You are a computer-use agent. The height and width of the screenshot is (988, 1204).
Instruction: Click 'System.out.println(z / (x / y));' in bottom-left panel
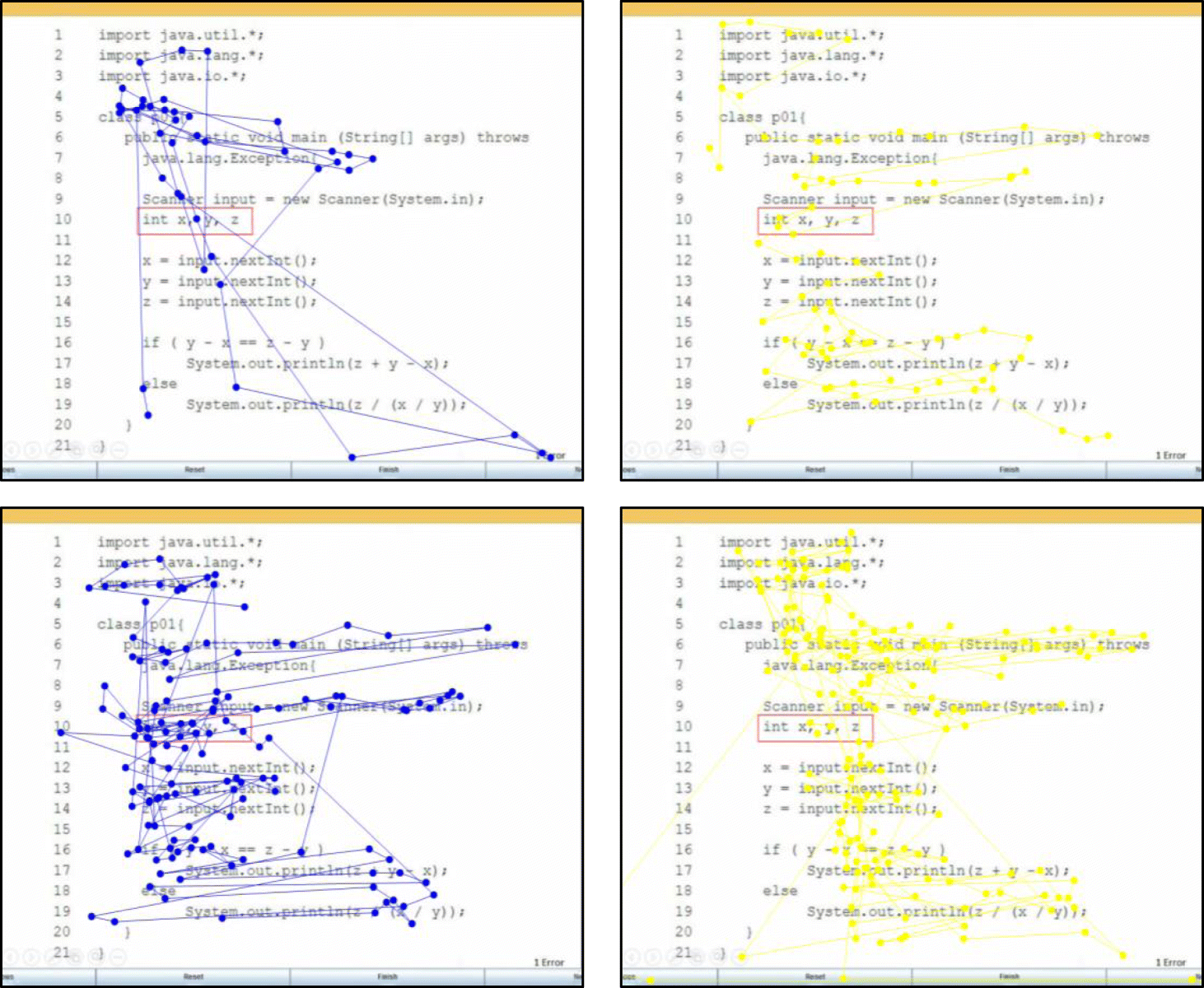coord(325,911)
